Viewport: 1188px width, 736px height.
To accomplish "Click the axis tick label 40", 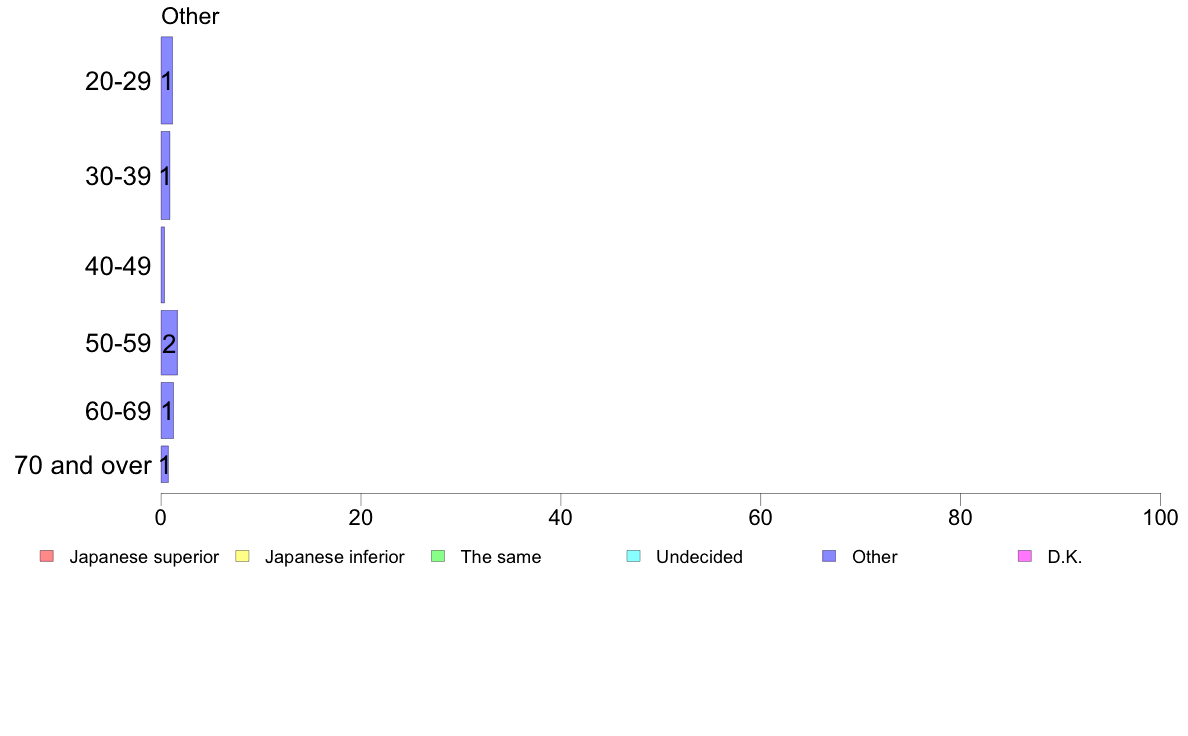I will 561,518.
